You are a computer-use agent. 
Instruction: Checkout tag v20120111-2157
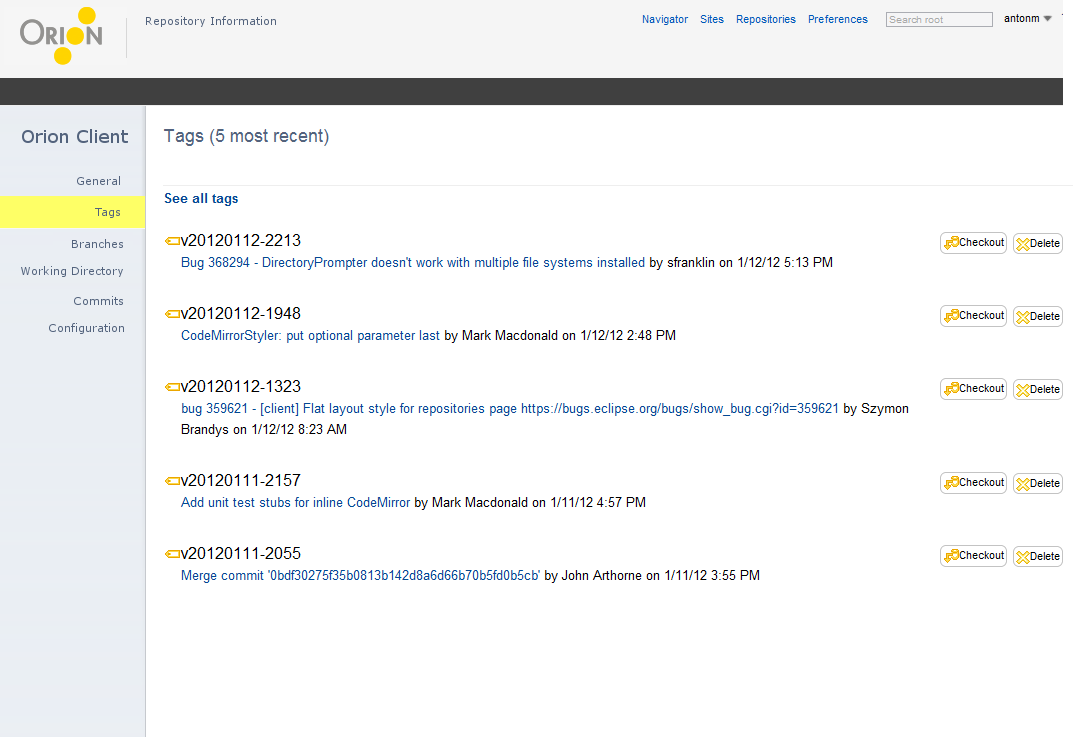click(973, 483)
